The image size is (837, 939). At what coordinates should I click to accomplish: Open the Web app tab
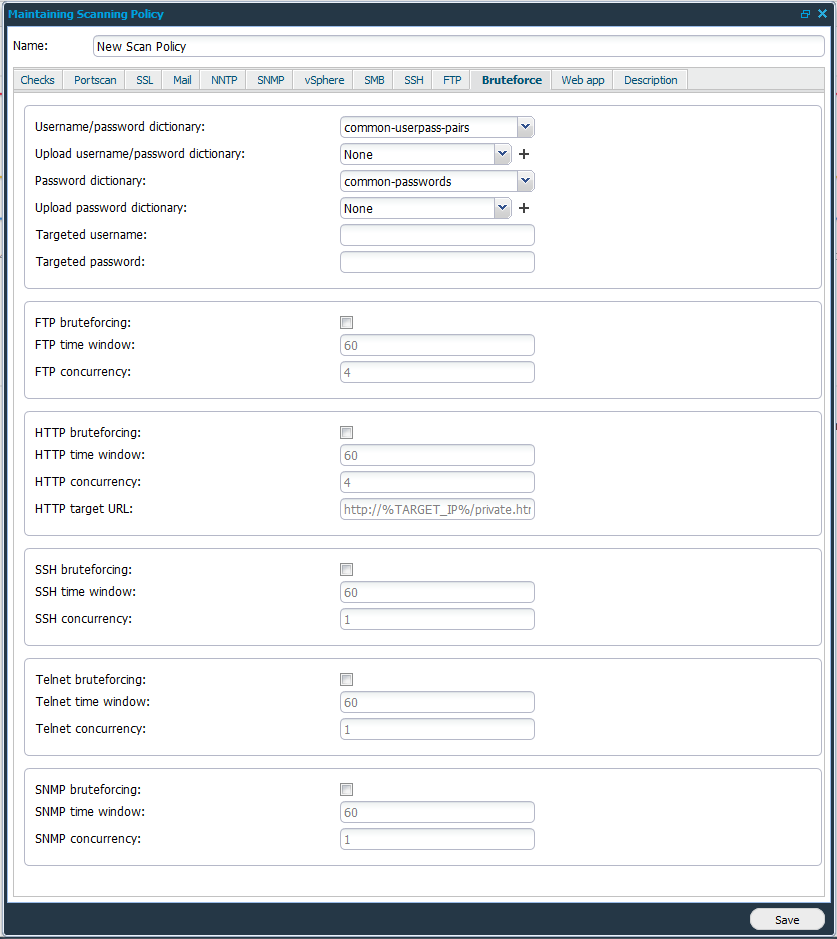pos(582,80)
